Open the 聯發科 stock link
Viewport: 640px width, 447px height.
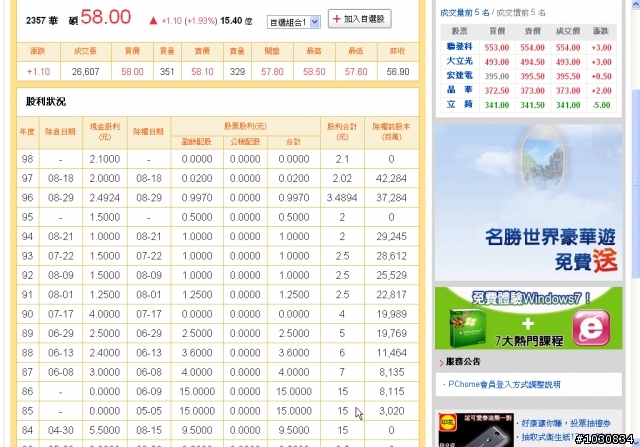[460, 47]
